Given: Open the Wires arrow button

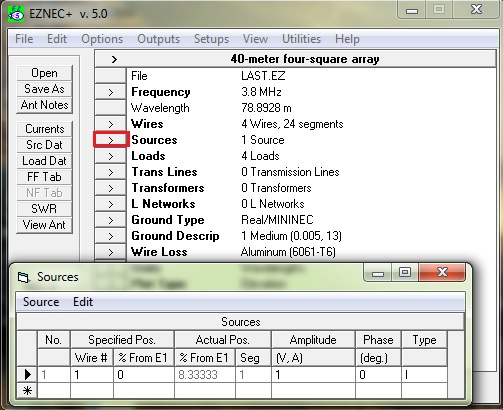Looking at the screenshot, I should pos(111,124).
